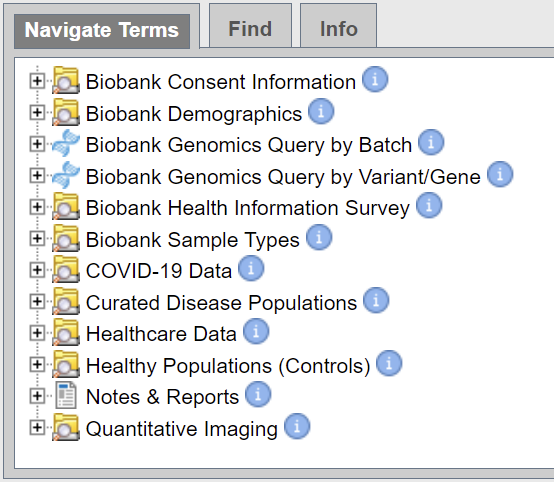Image resolution: width=554 pixels, height=482 pixels.
Task: Click the Notes & Reports document icon
Action: 66,395
